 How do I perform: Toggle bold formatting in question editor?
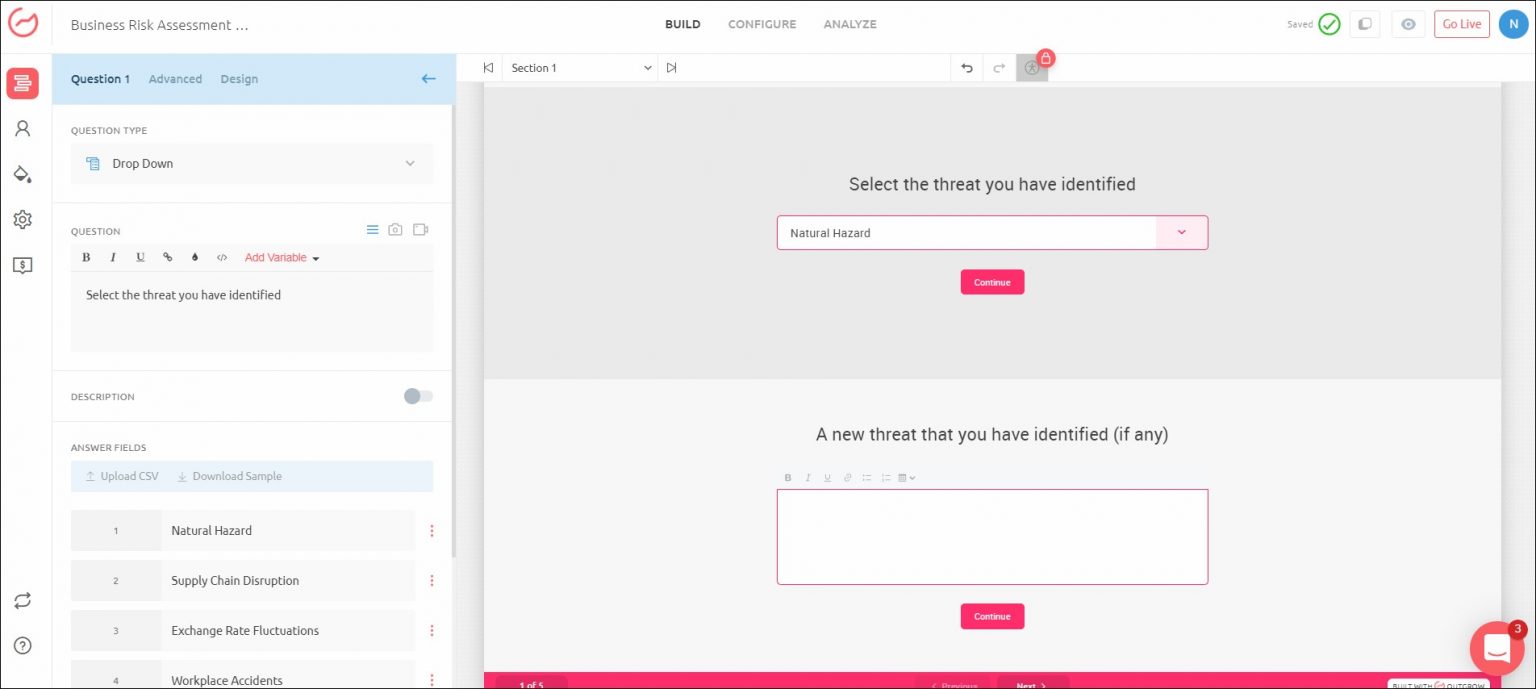coord(86,257)
